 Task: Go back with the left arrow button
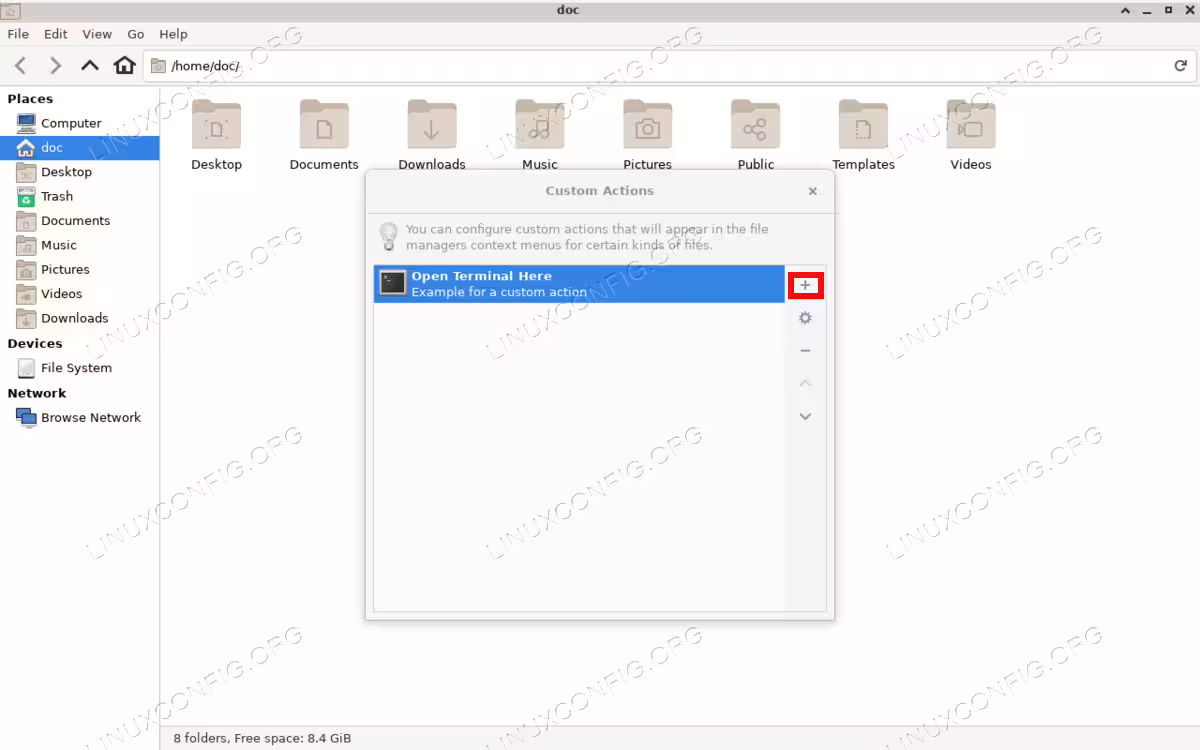[21, 66]
